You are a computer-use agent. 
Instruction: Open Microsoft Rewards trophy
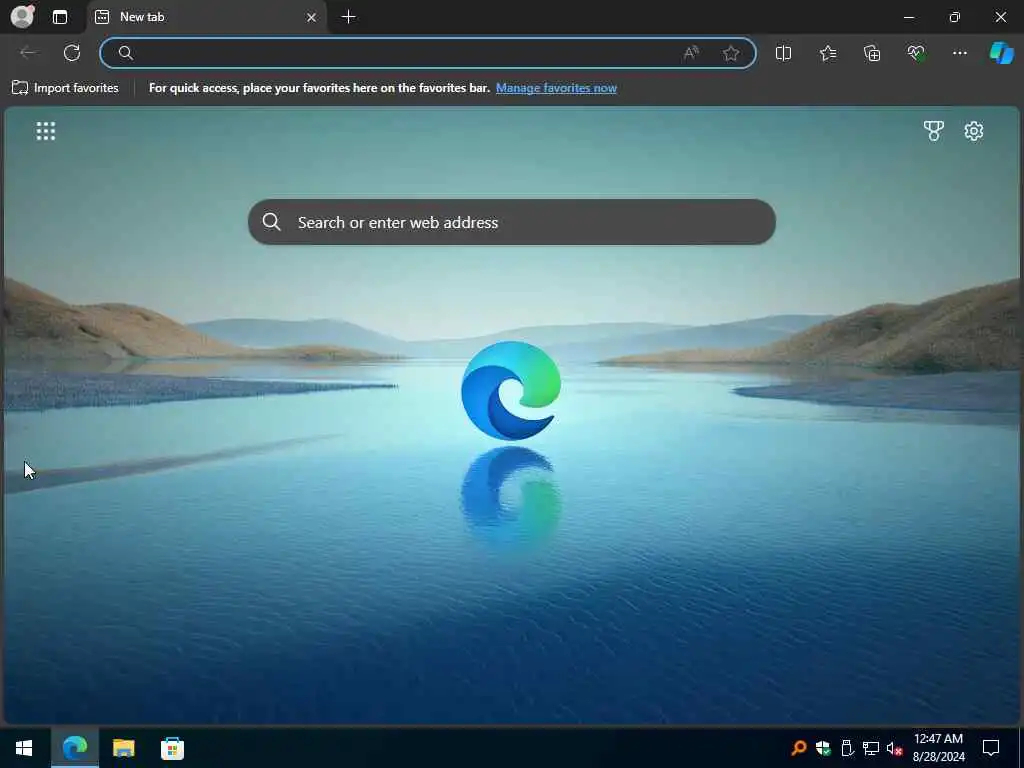click(934, 131)
